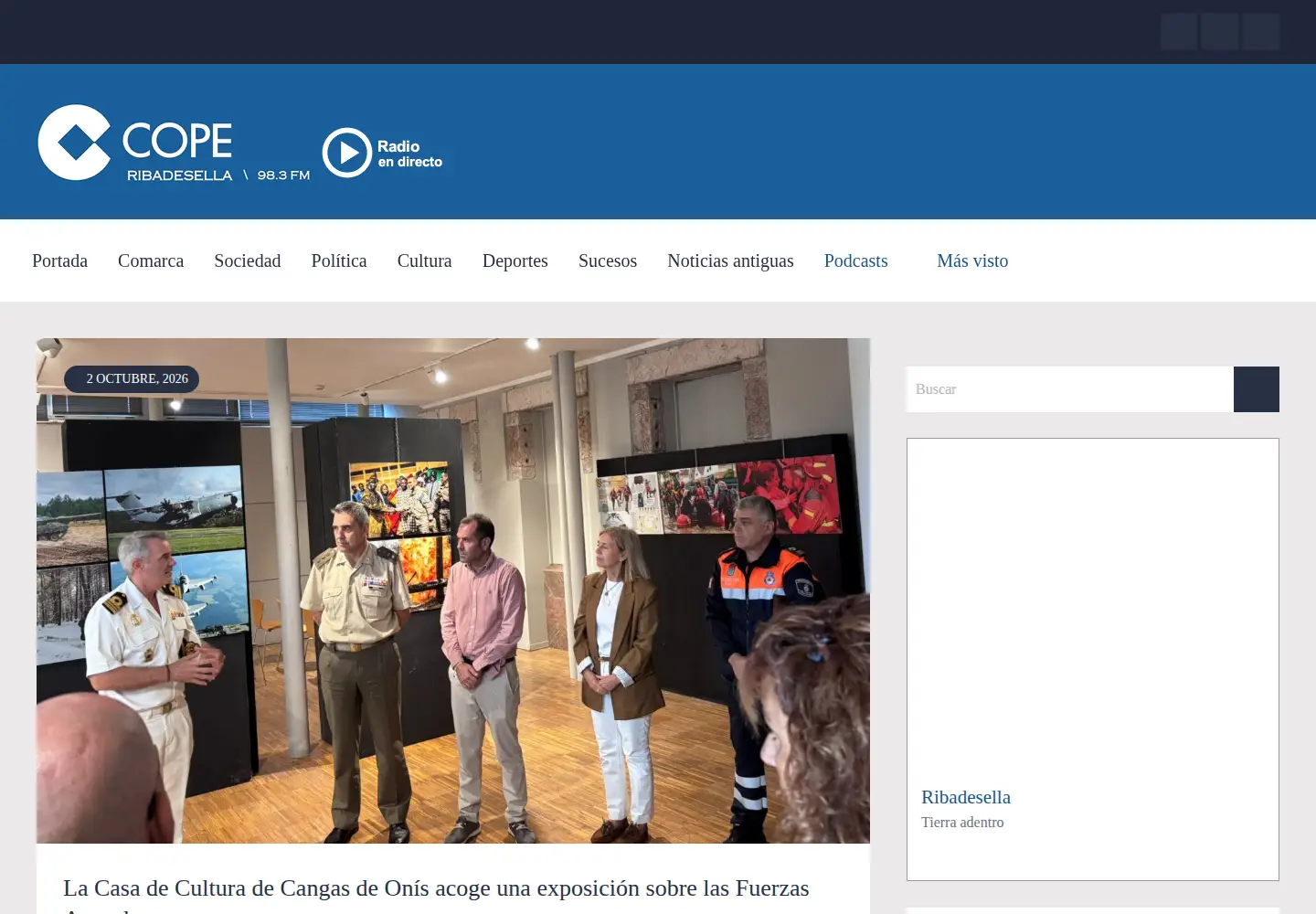Open the Ribadesella link in the sidebar

coord(966,797)
